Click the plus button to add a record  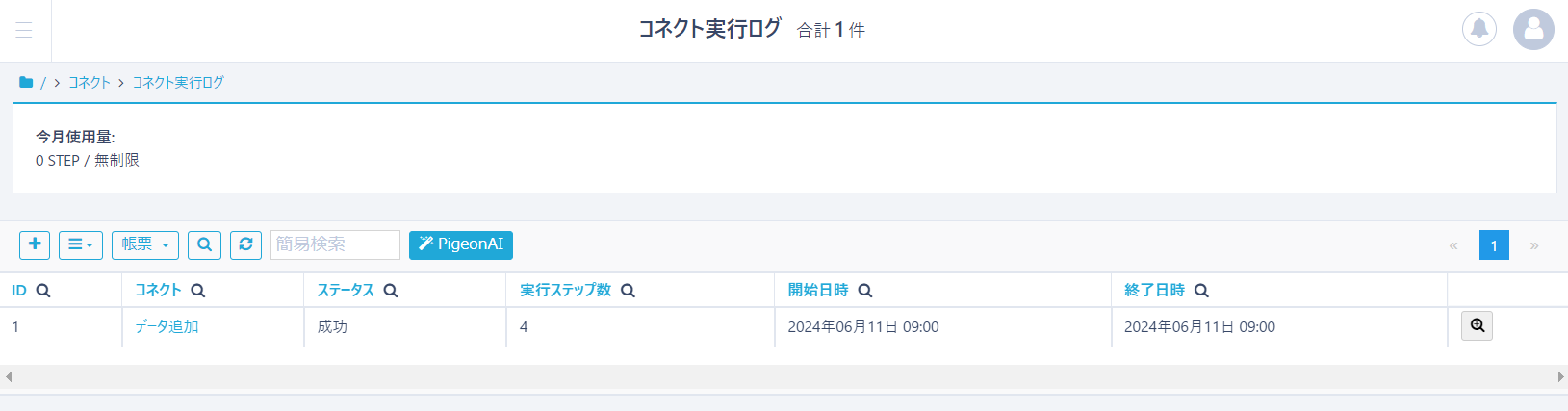coord(35,244)
